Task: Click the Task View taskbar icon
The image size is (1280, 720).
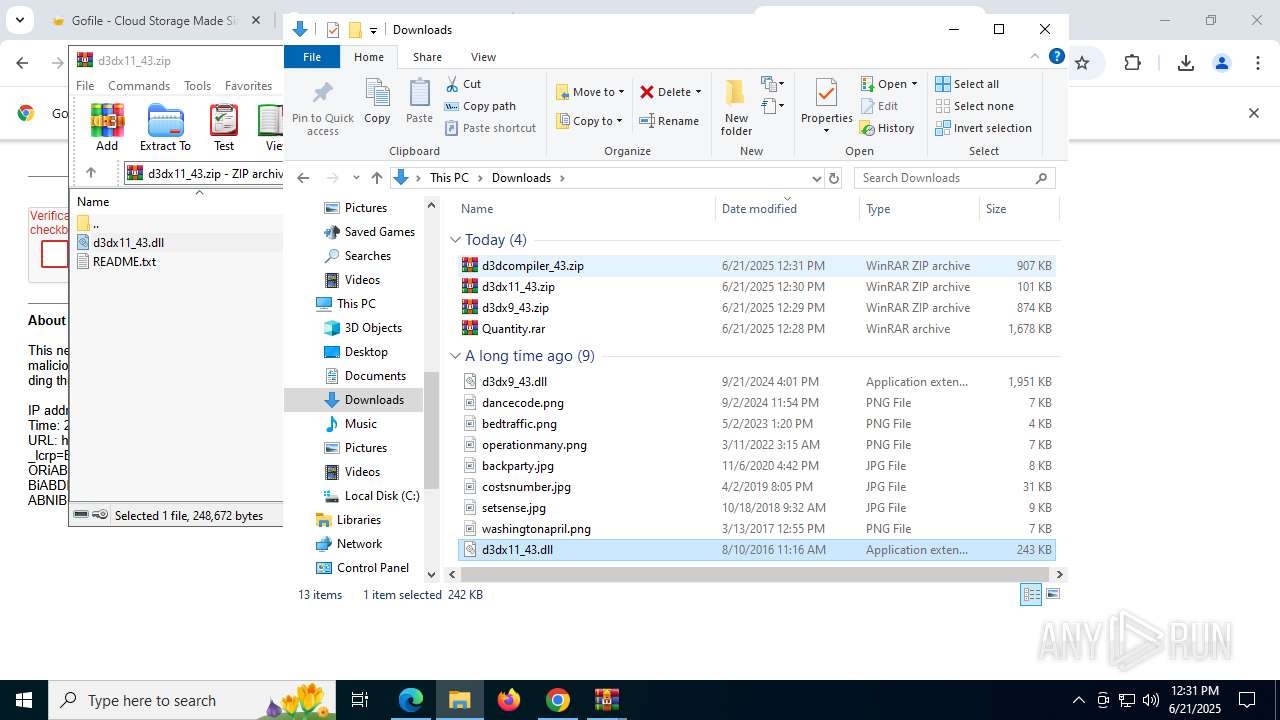Action: [x=360, y=700]
